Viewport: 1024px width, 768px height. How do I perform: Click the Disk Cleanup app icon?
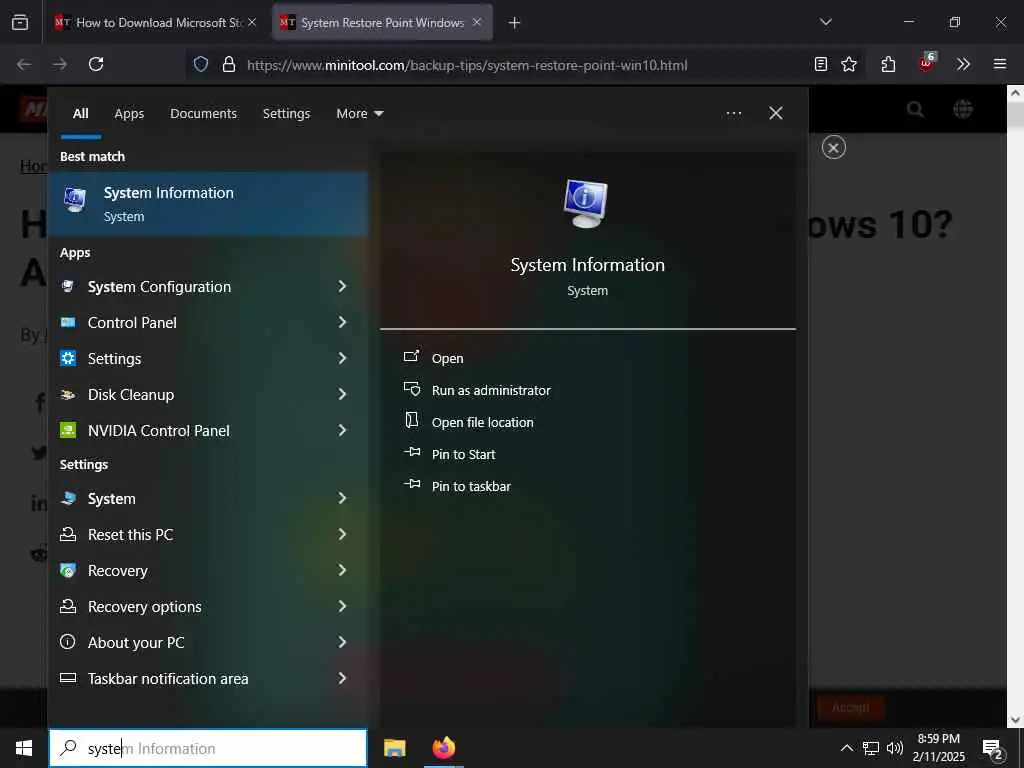[67, 394]
